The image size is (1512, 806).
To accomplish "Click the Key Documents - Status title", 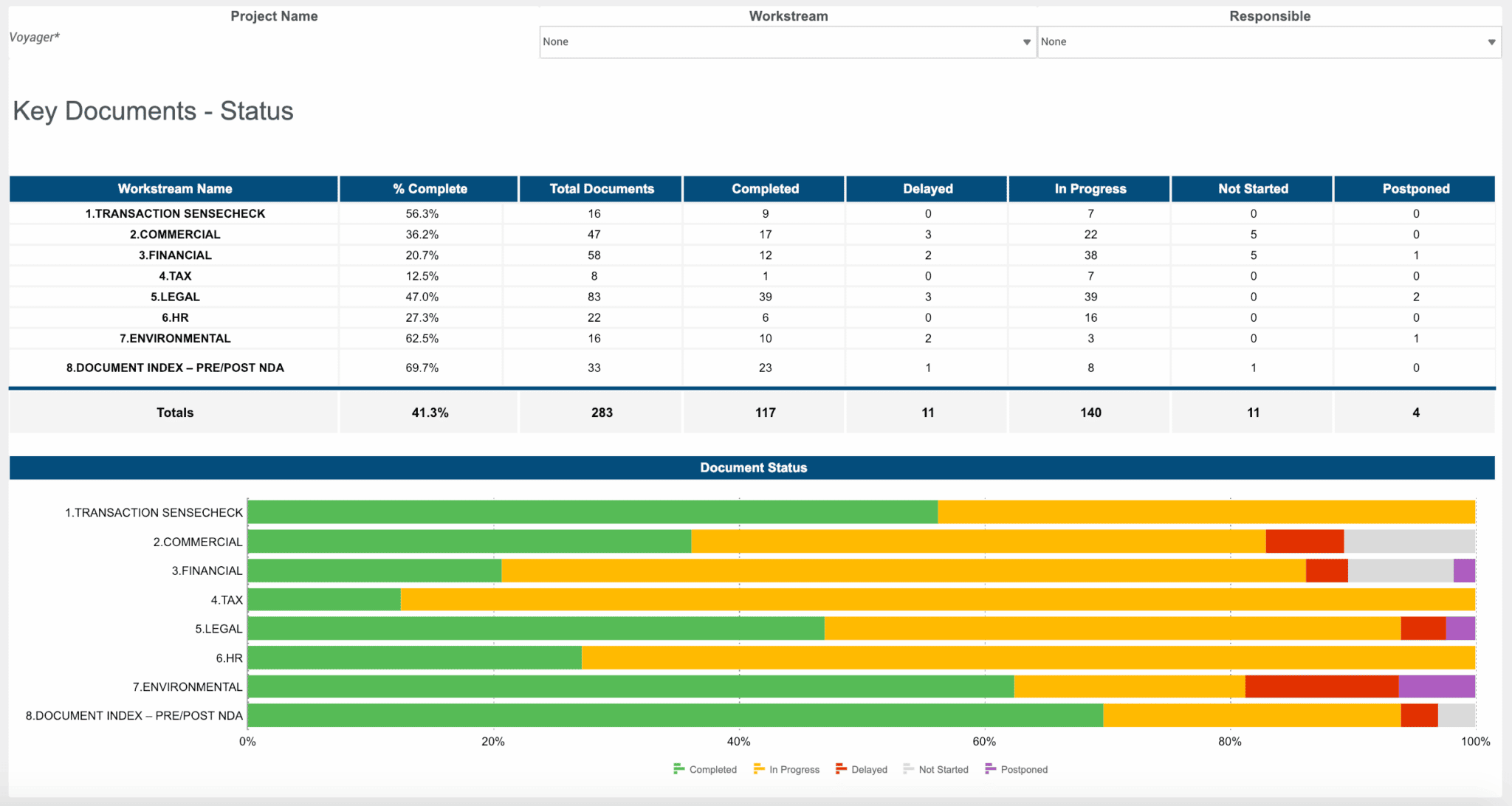I will pos(153,111).
